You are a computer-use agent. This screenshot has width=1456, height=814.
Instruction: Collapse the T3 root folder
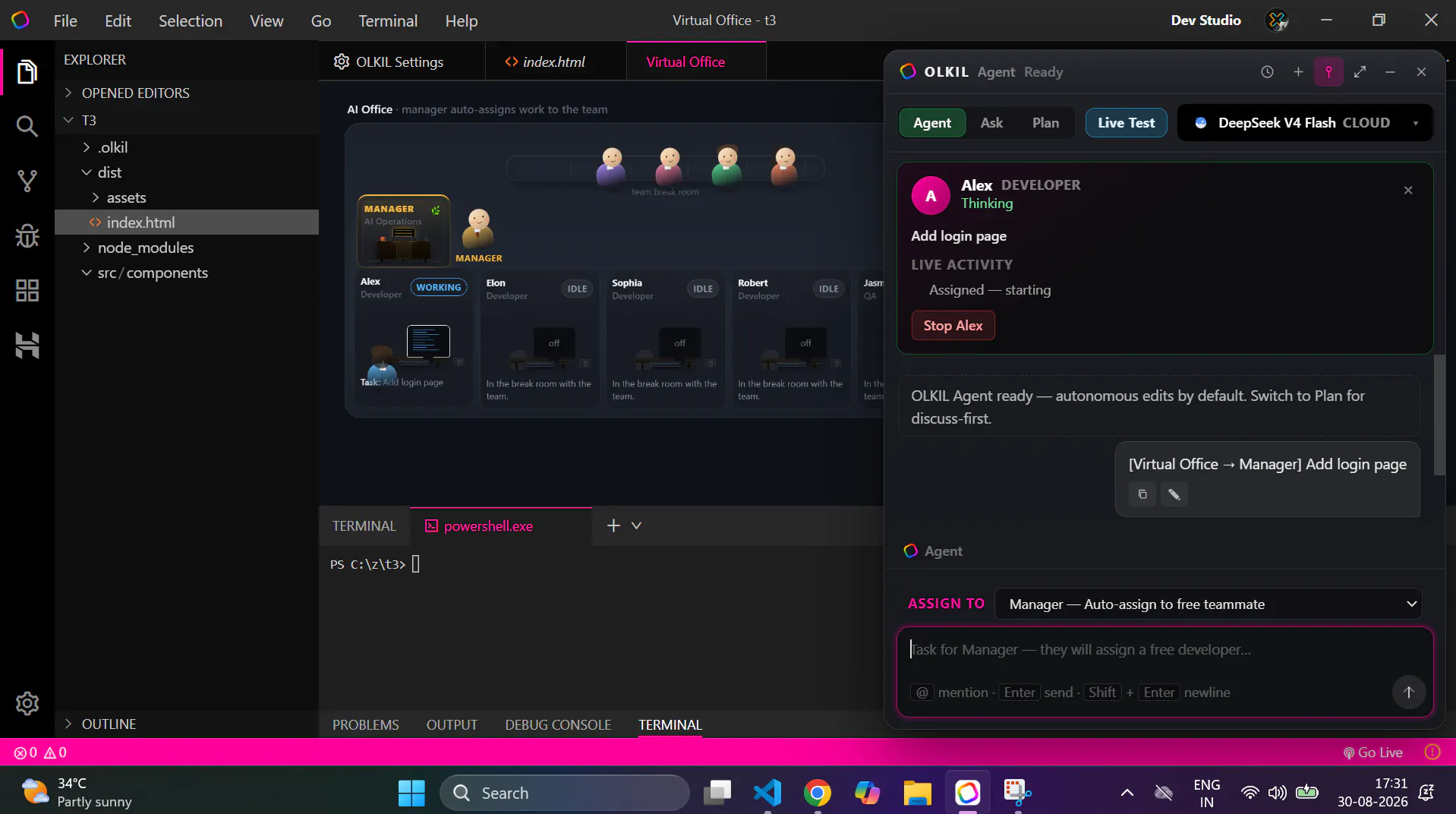tap(187, 120)
